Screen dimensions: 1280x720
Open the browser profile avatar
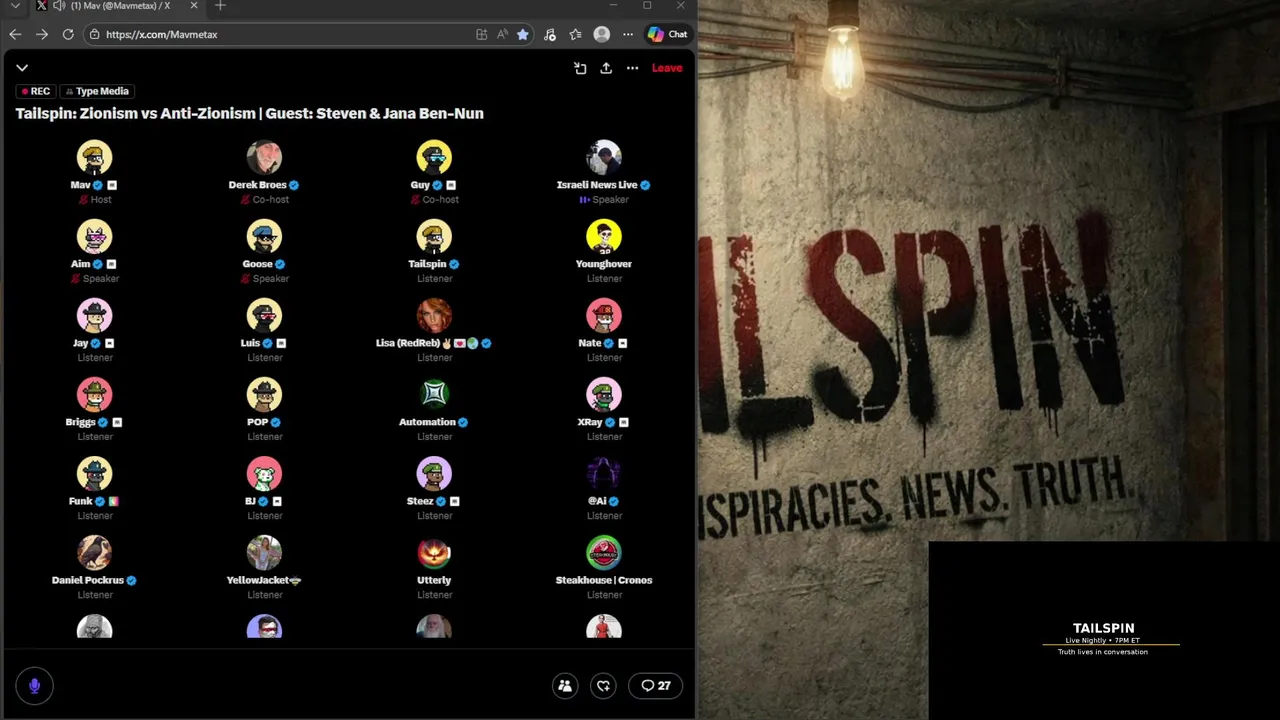(x=602, y=34)
